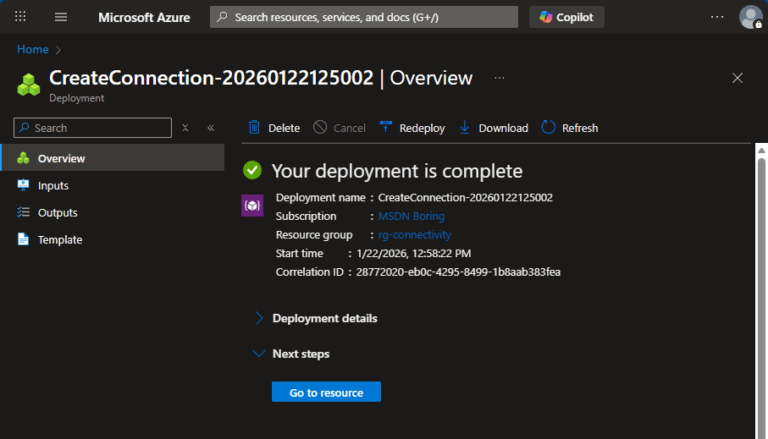Select the Correlation ID value text

458,272
